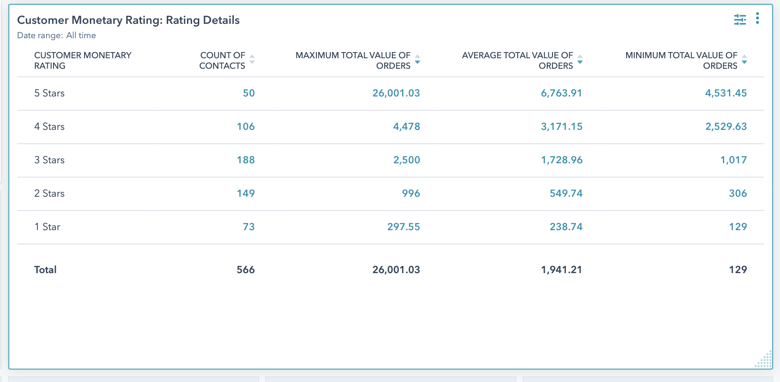The image size is (780, 382).
Task: Sort by Average Total Value of Orders
Action: [580, 60]
